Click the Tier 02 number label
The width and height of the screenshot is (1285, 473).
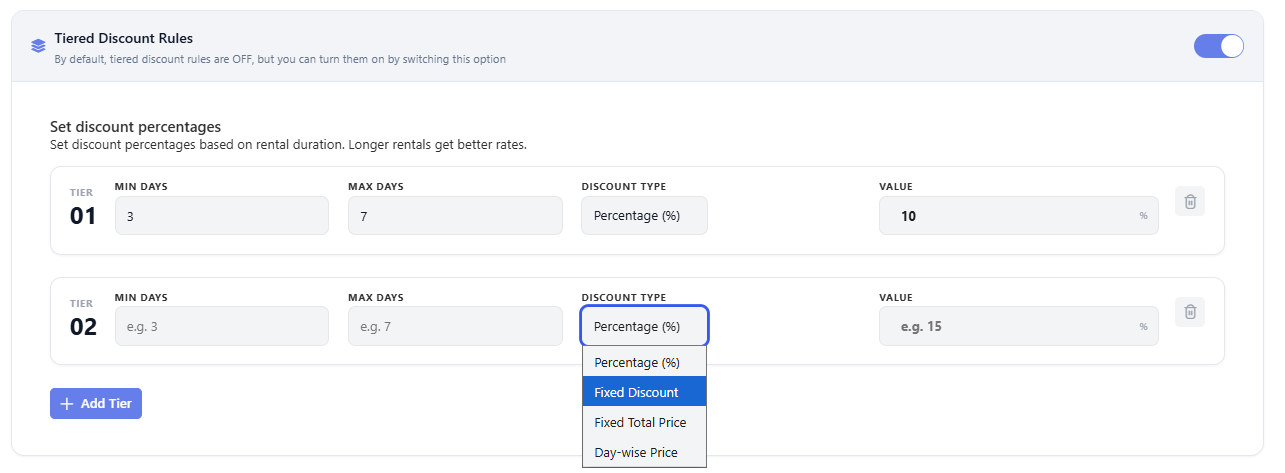click(83, 326)
